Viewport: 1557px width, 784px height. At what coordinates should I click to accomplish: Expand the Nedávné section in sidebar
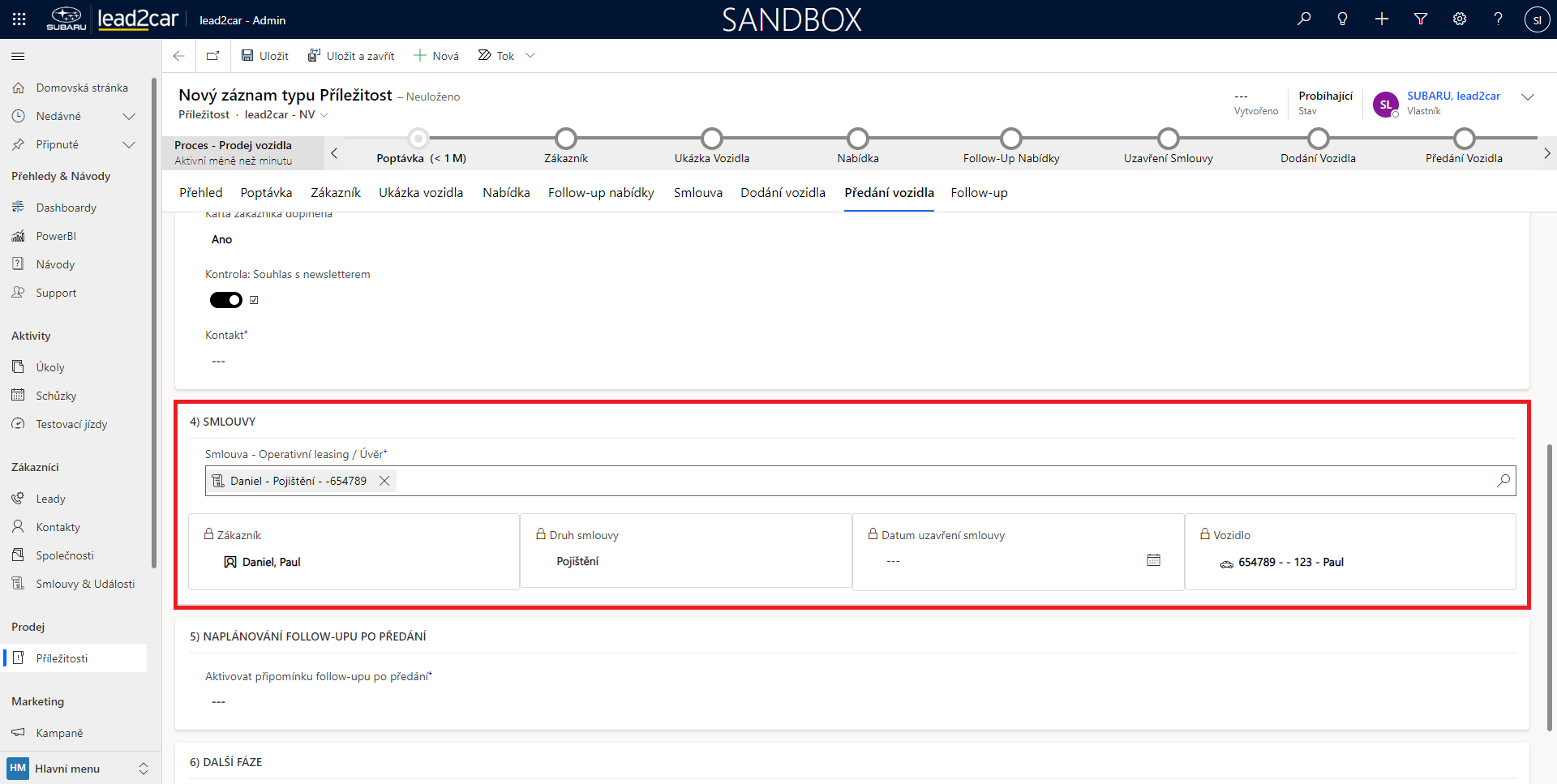coord(128,116)
